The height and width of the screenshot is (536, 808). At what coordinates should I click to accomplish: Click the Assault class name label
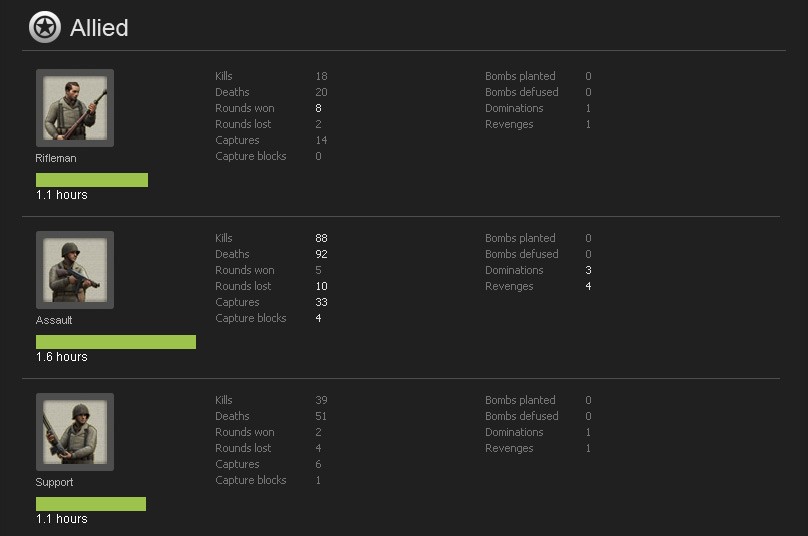coord(54,320)
